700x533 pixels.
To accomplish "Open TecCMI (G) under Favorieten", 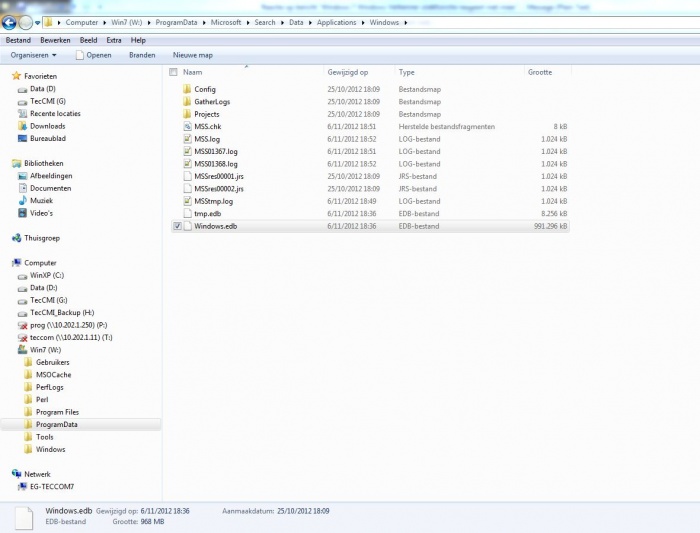I will (x=48, y=101).
